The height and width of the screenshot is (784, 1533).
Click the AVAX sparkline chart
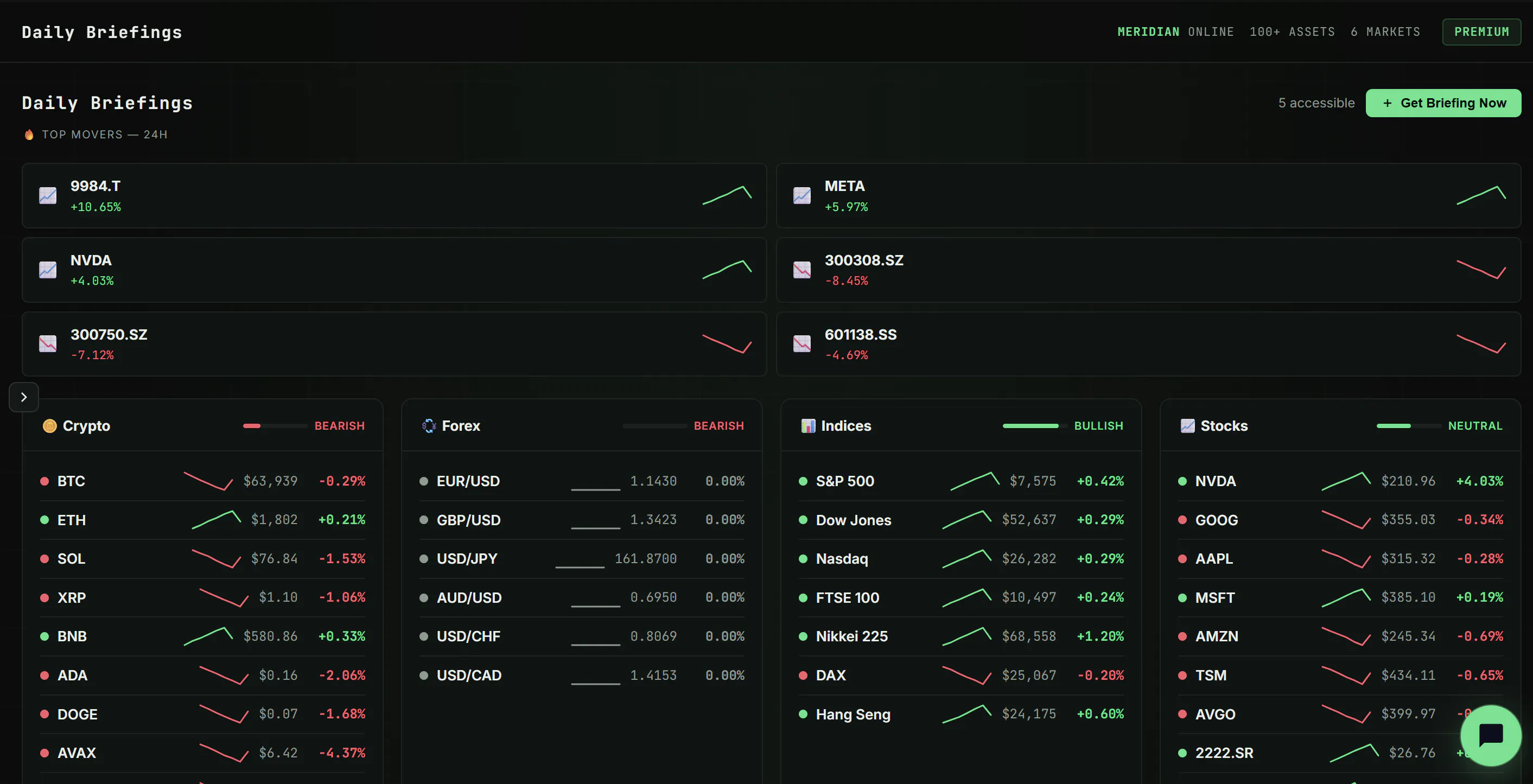pyautogui.click(x=223, y=753)
